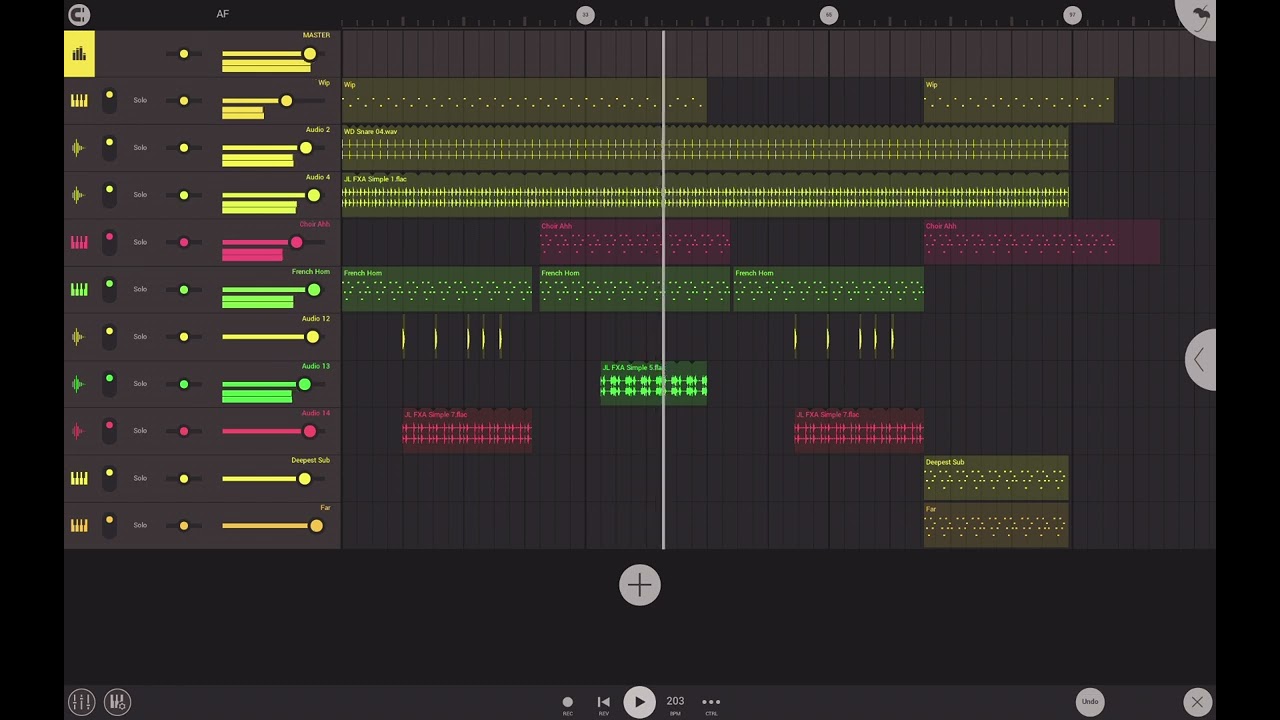Toggle mute switch on Audio 13 track
The width and height of the screenshot is (1280, 720).
pos(109,383)
